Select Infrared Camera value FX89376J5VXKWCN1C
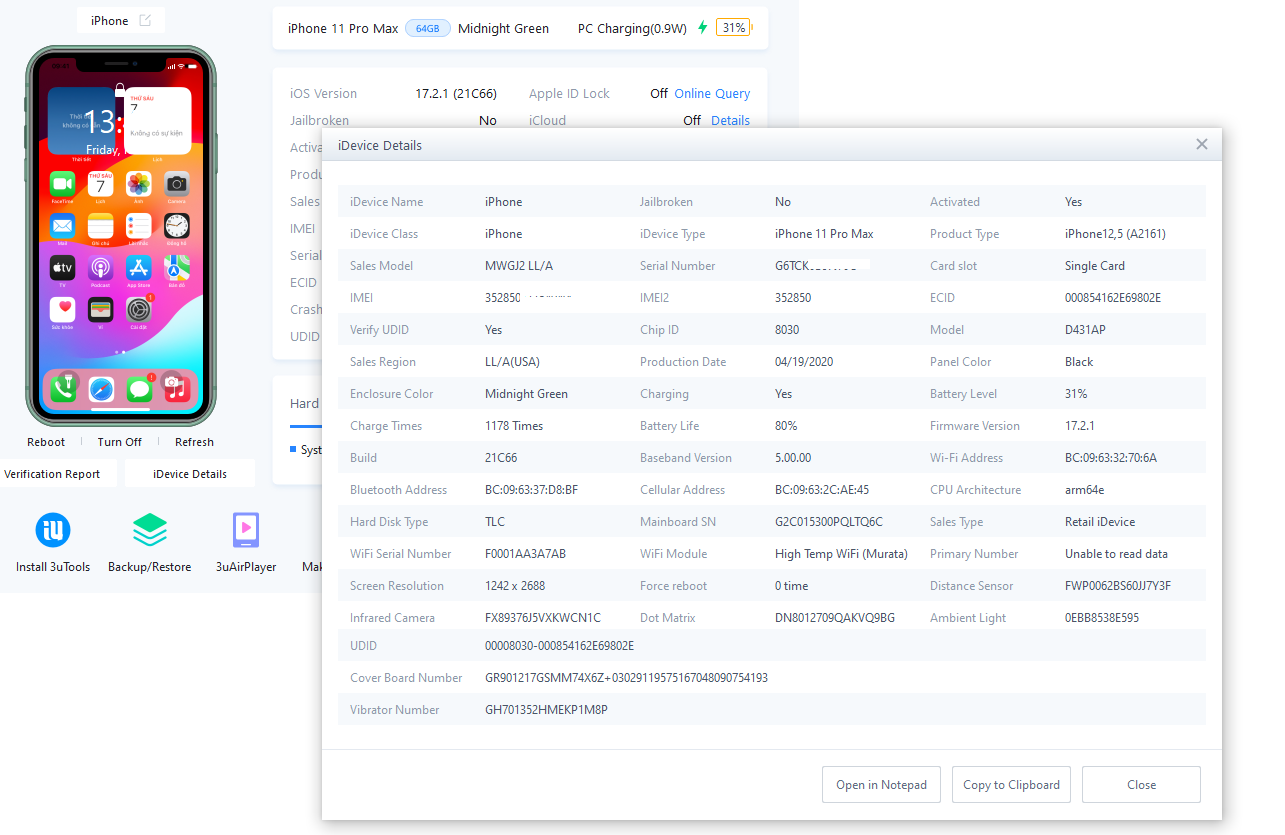The image size is (1285, 835). (543, 618)
